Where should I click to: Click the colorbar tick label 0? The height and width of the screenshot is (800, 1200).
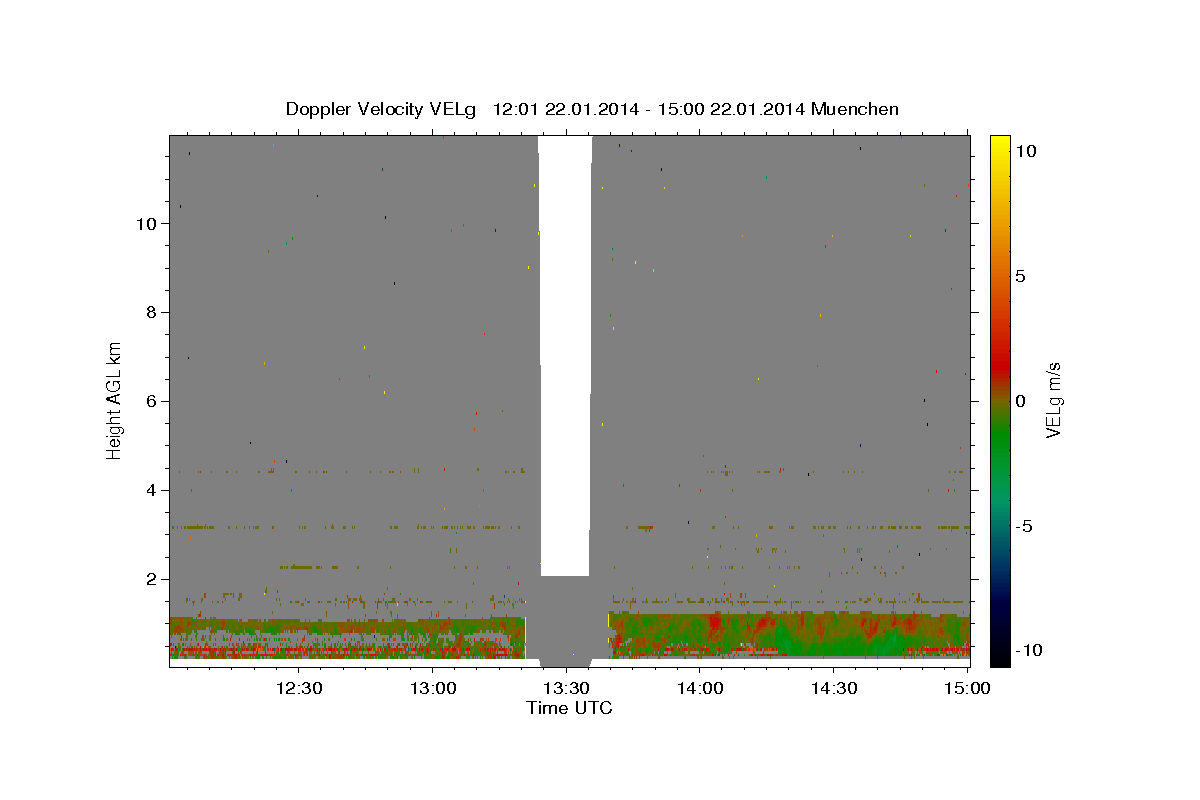click(x=1020, y=401)
